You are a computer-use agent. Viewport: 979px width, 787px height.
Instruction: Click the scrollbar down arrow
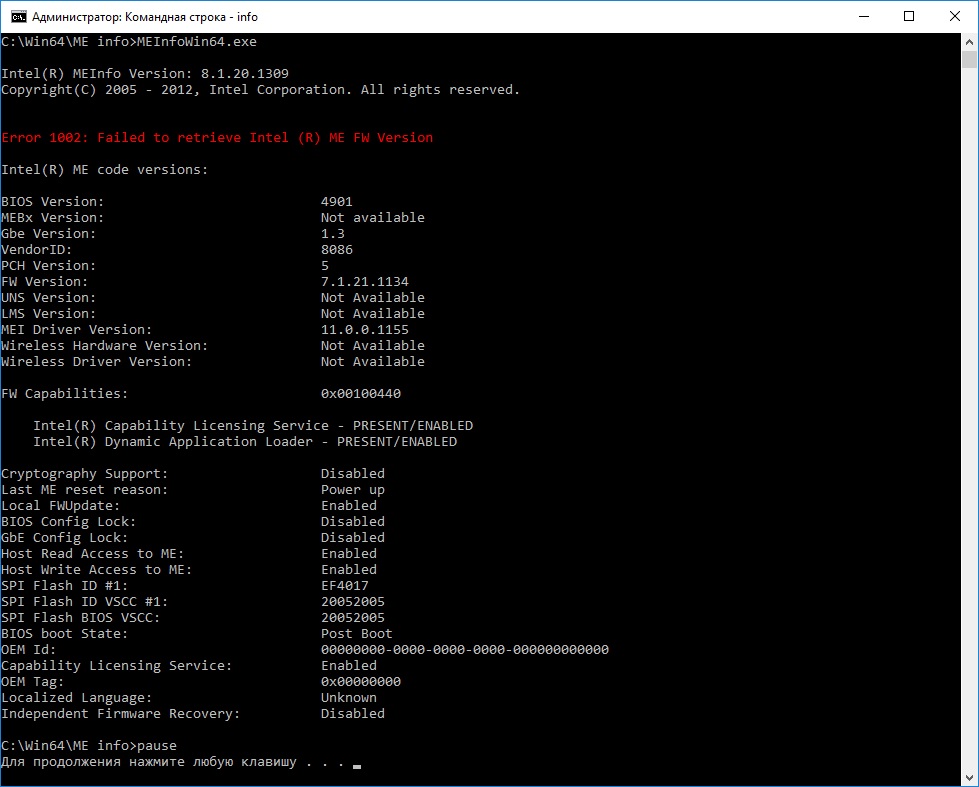[x=969, y=778]
